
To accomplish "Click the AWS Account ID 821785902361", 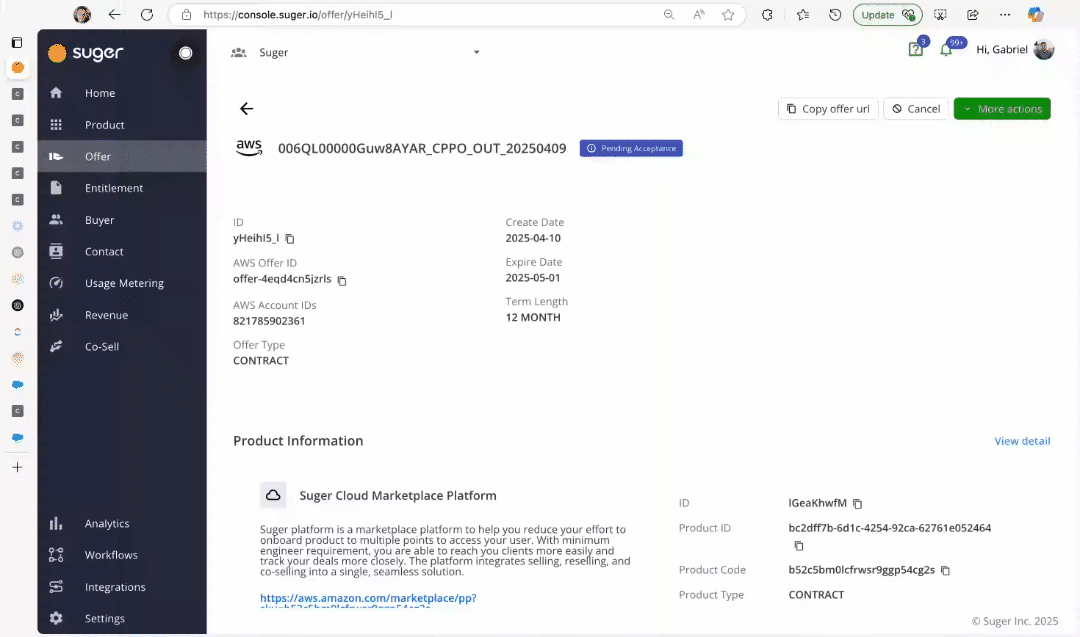I will coord(269,321).
